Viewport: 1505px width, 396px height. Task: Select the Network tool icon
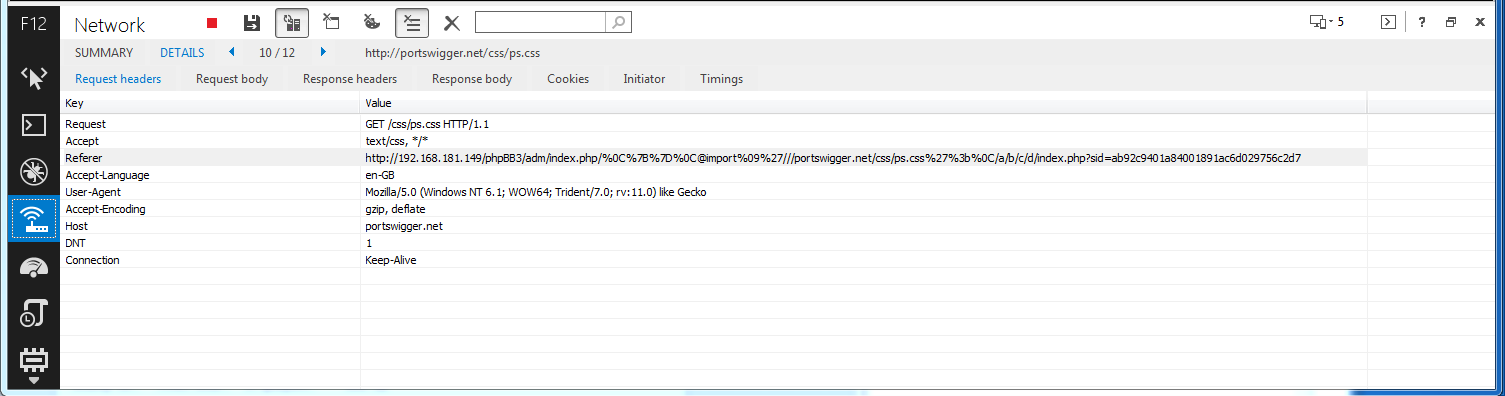[x=34, y=218]
